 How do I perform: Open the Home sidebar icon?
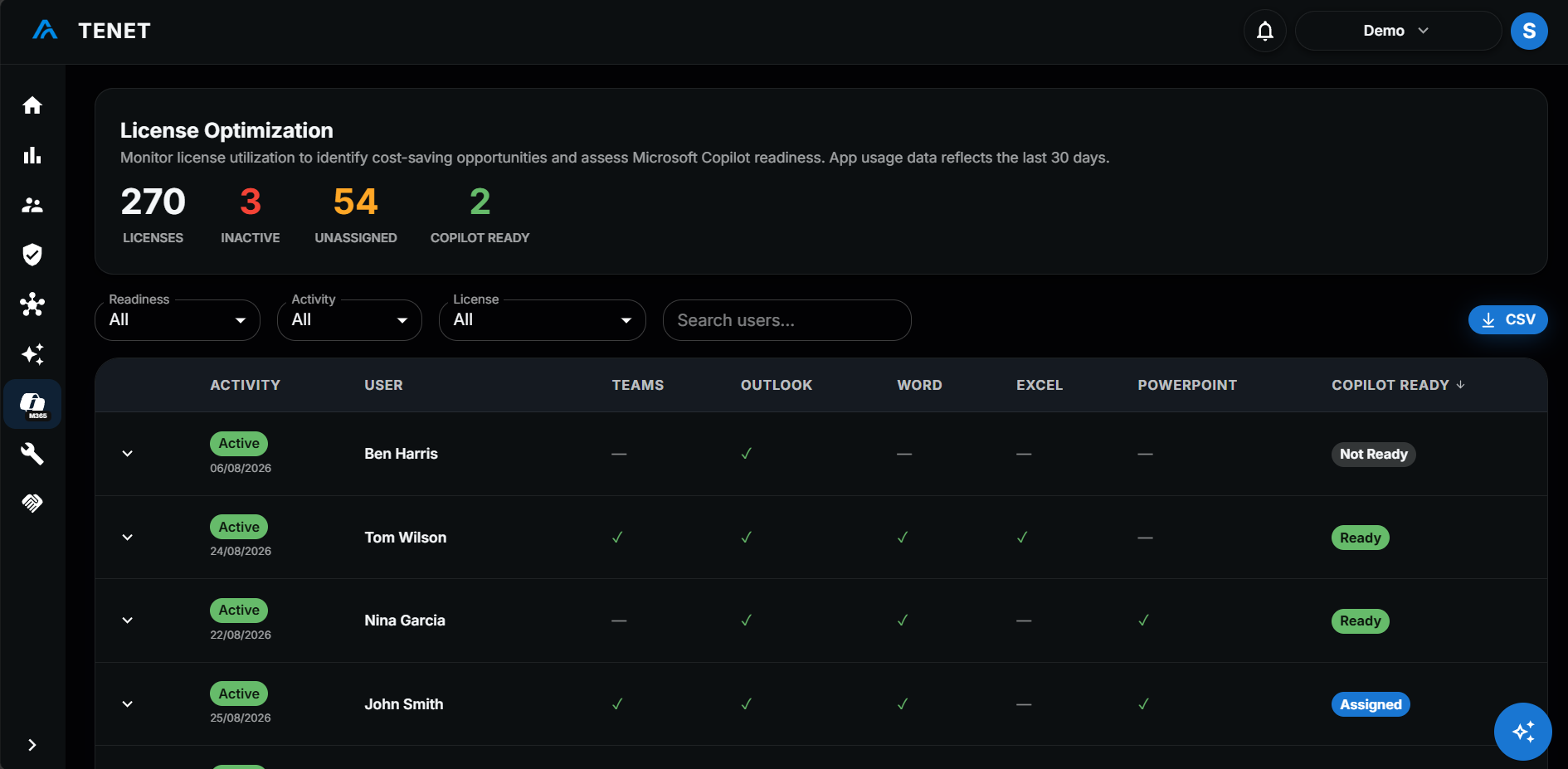[x=32, y=105]
